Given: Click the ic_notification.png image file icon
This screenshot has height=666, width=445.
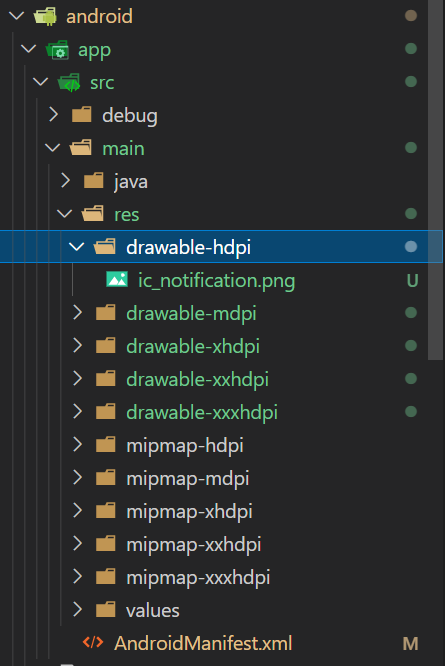Looking at the screenshot, I should [117, 279].
